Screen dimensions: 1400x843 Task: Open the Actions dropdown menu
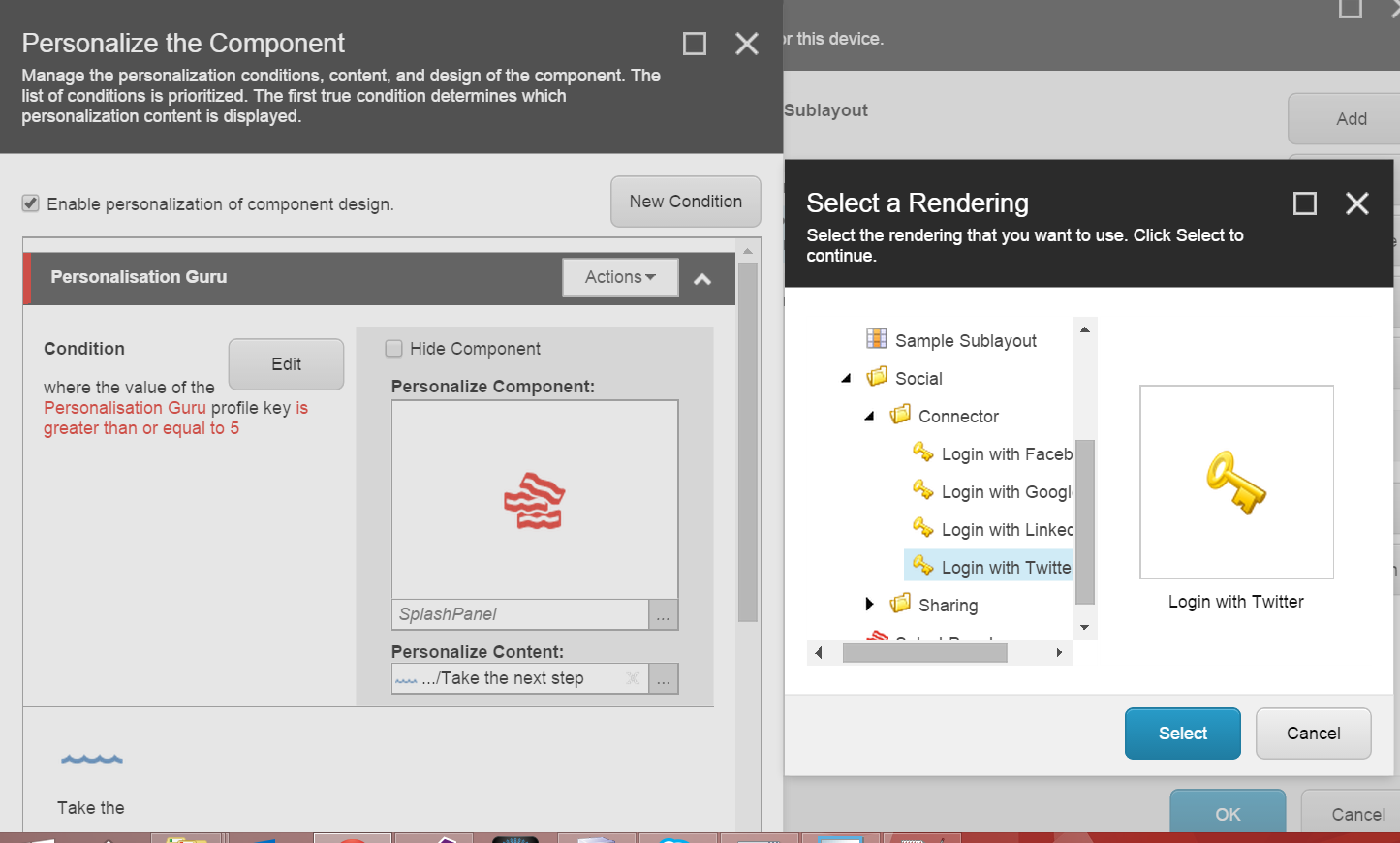click(x=620, y=277)
